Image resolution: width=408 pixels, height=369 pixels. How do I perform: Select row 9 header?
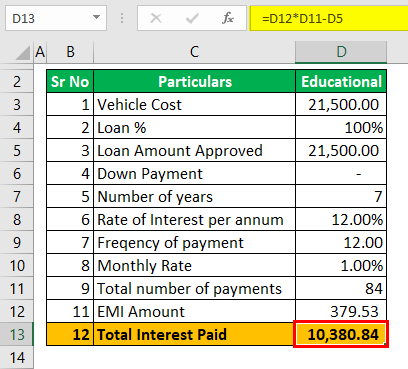(17, 242)
